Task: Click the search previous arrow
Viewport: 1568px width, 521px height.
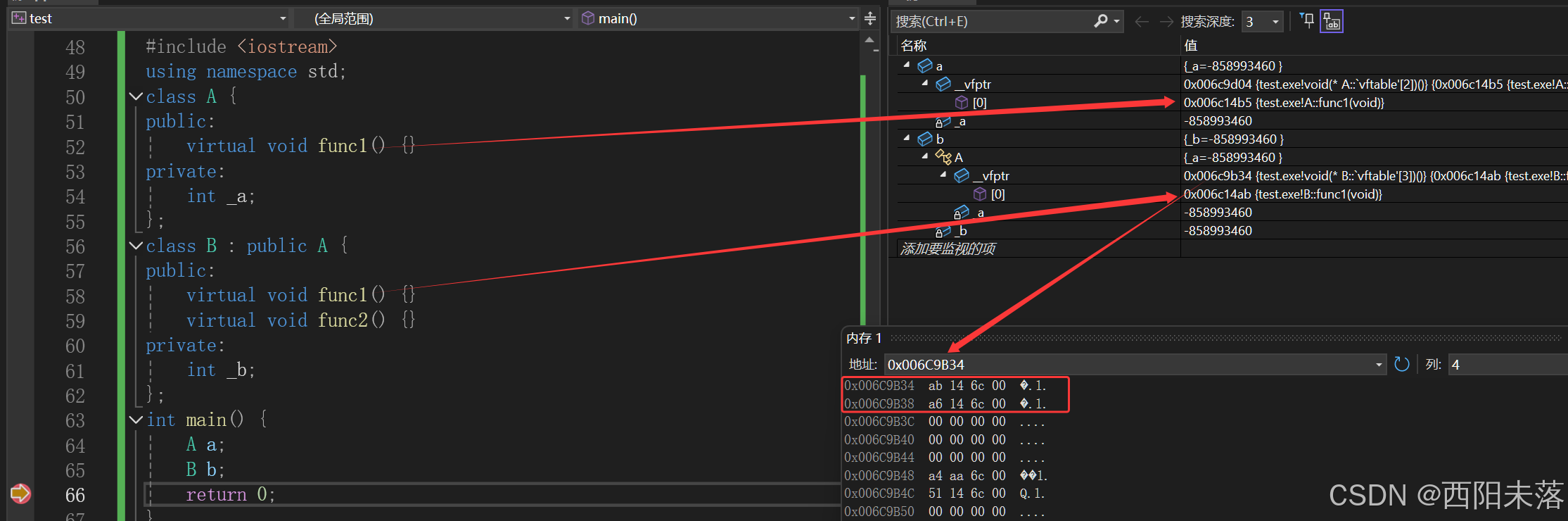Action: pyautogui.click(x=1142, y=22)
